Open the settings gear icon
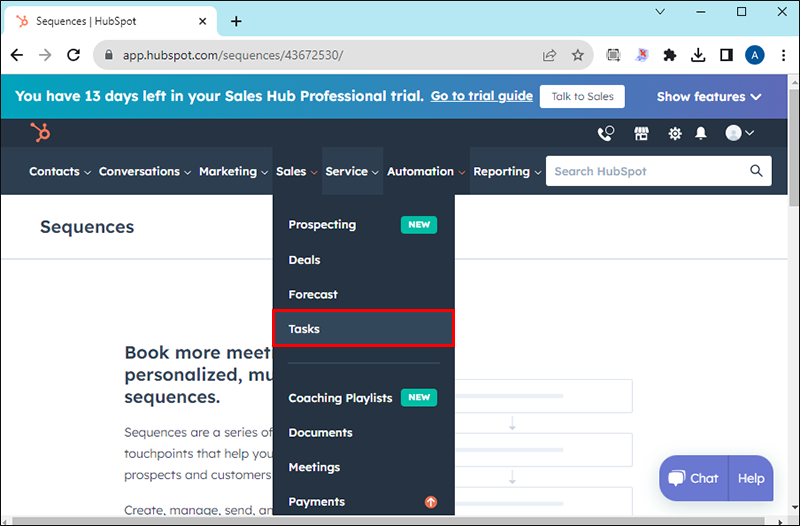This screenshot has width=800, height=526. point(675,134)
